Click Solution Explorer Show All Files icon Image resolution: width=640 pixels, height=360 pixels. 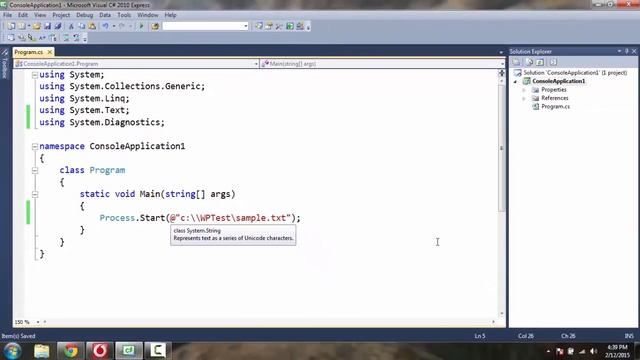pyautogui.click(x=529, y=62)
